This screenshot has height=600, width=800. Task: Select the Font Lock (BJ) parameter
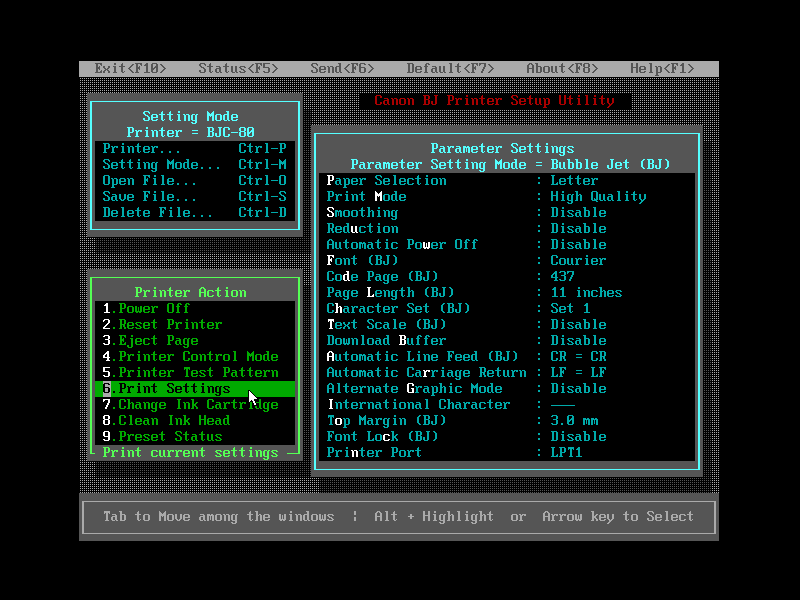(x=507, y=436)
